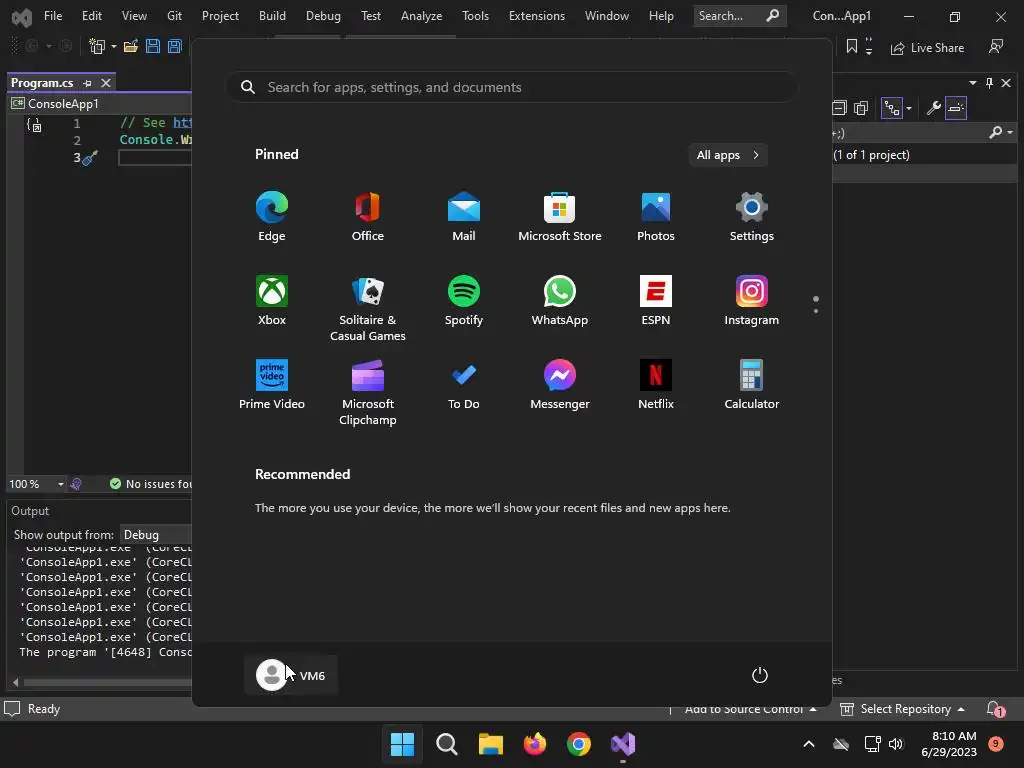
Task: Launch Spotify from Start menu
Action: tap(464, 300)
